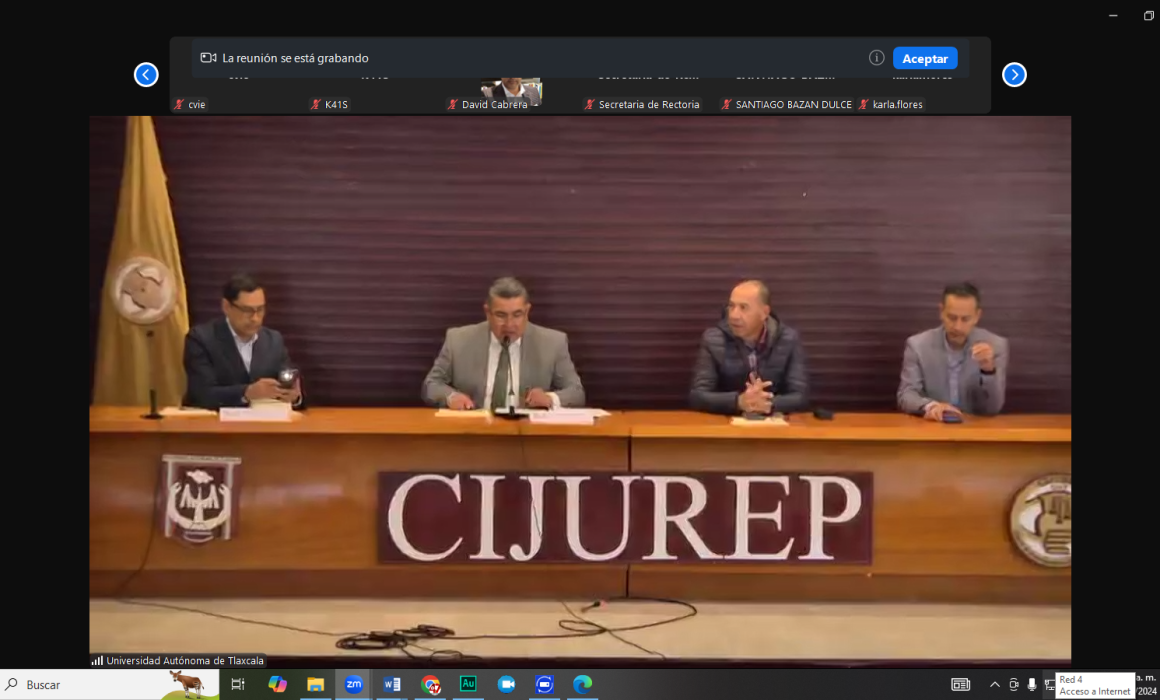Image resolution: width=1160 pixels, height=700 pixels.
Task: Show previous participants with left arrow
Action: pos(146,75)
